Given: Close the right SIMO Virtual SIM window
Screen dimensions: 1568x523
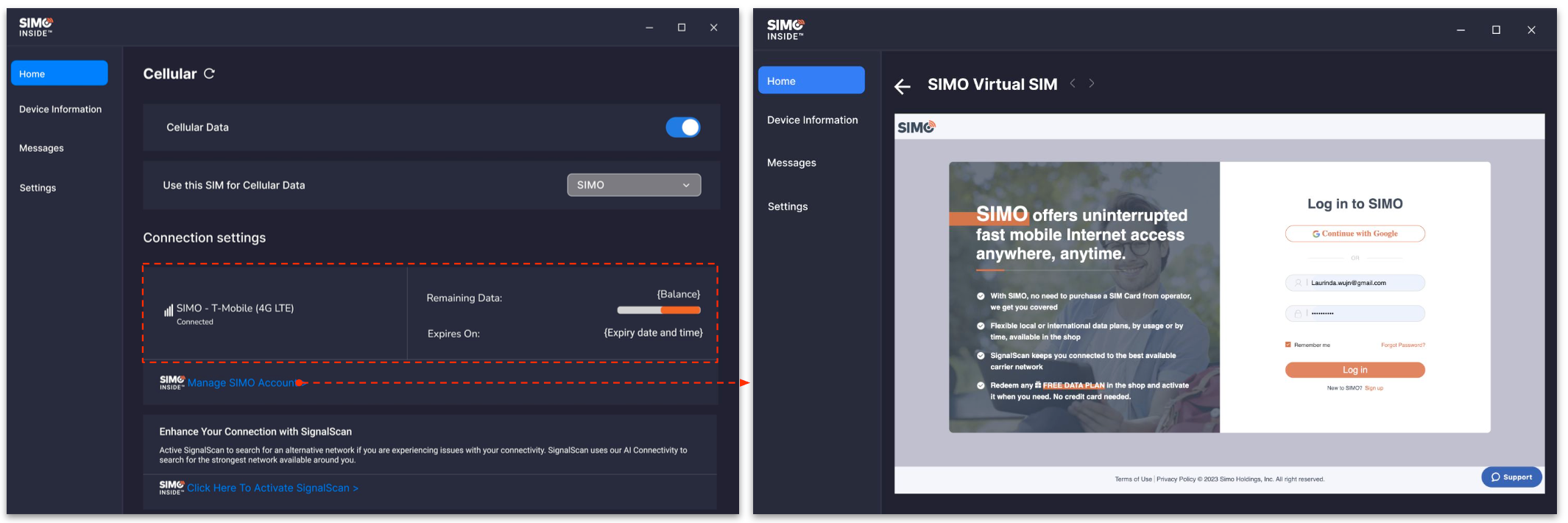Looking at the screenshot, I should click(x=1531, y=30).
